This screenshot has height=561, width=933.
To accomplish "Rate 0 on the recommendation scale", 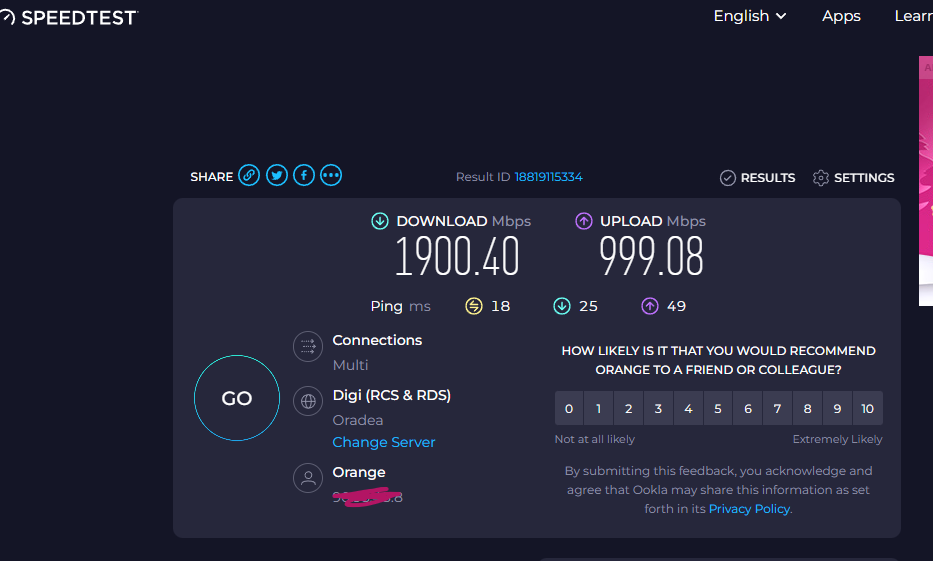I will point(569,408).
